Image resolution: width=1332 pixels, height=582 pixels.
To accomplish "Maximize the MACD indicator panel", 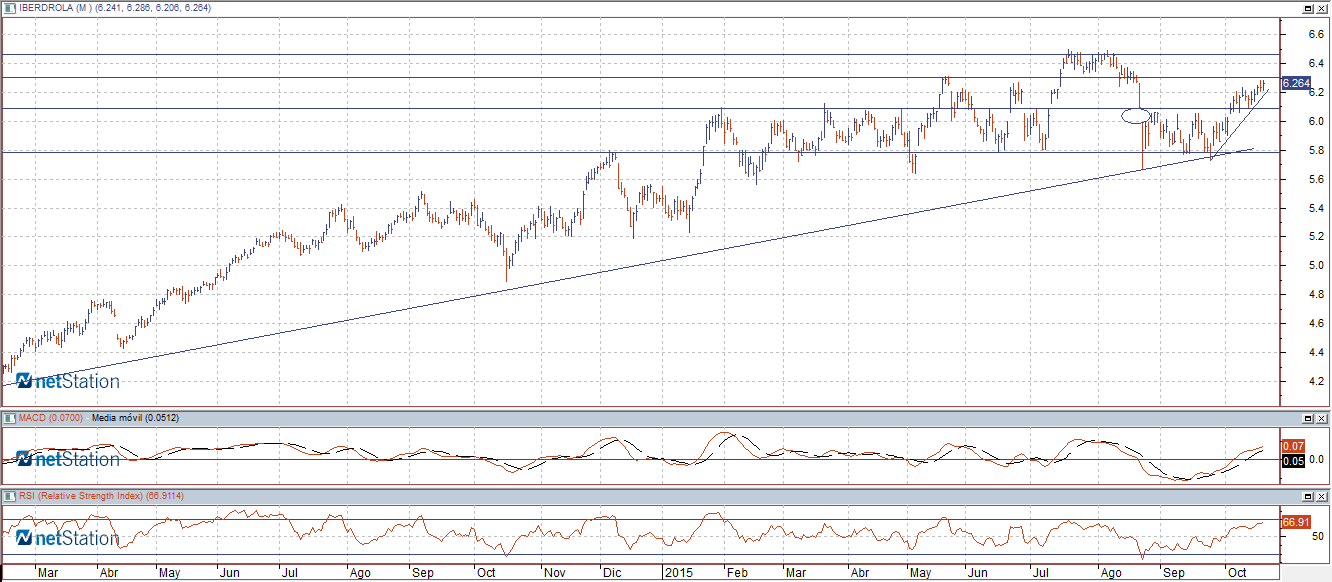I will pyautogui.click(x=1308, y=417).
